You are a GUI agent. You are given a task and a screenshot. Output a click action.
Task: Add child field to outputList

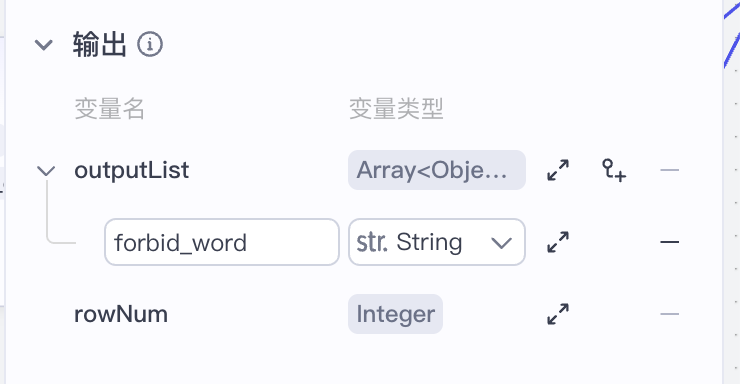(614, 170)
